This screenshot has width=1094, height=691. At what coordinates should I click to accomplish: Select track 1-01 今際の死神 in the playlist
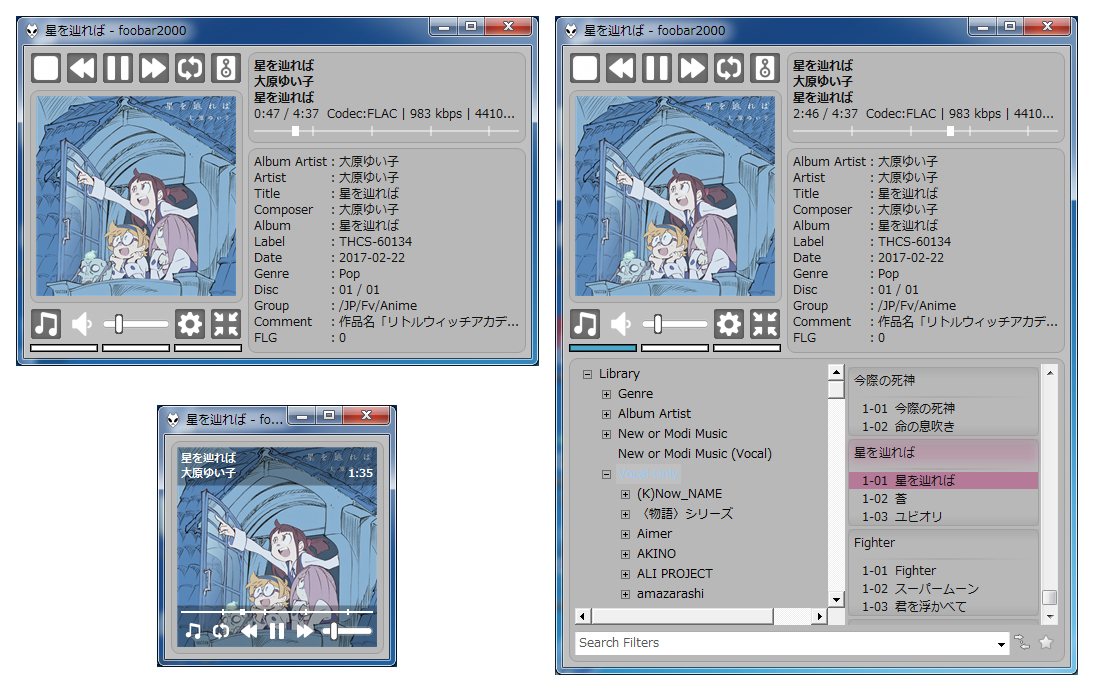943,408
